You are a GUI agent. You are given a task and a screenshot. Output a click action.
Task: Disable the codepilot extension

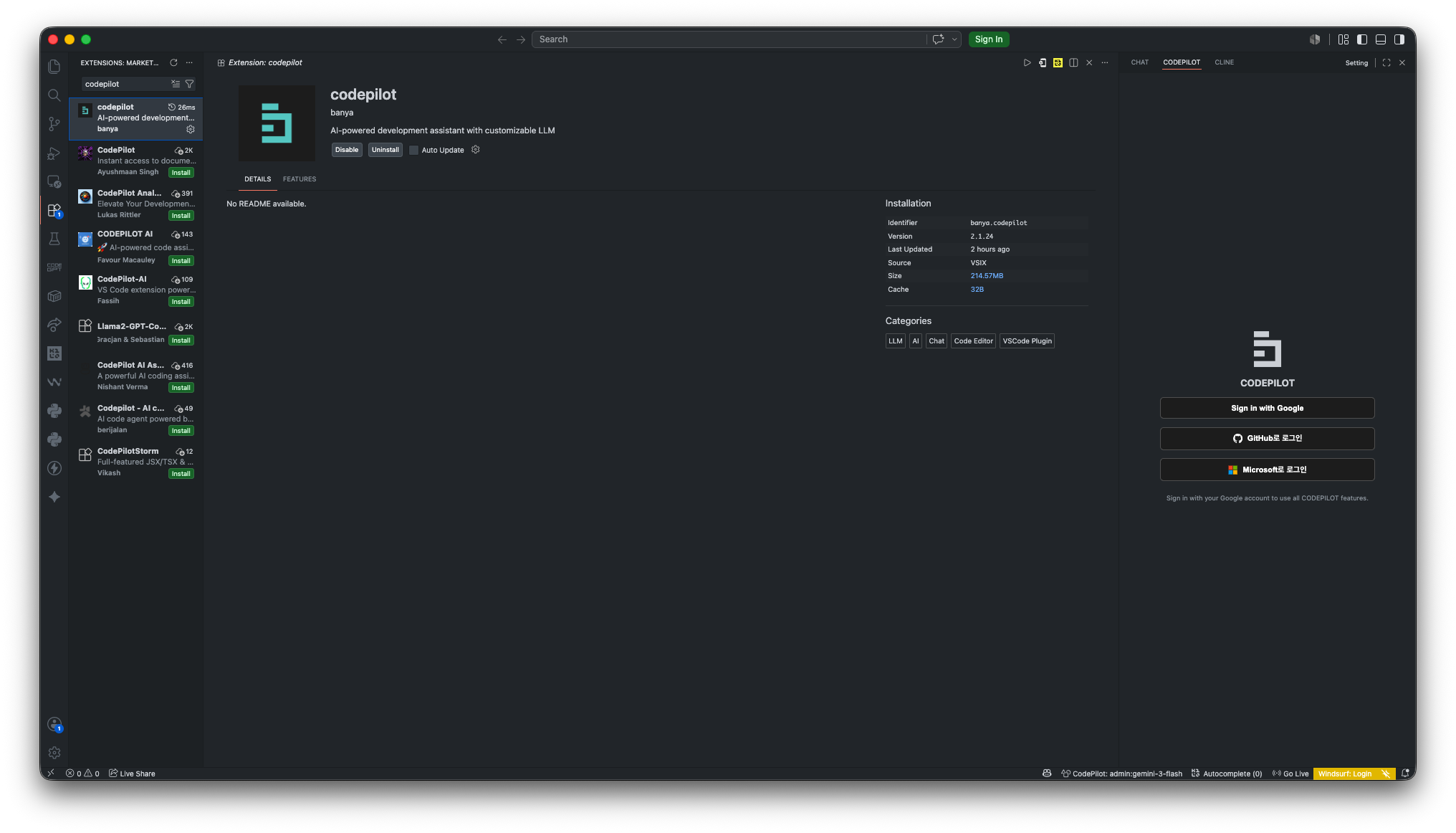347,150
